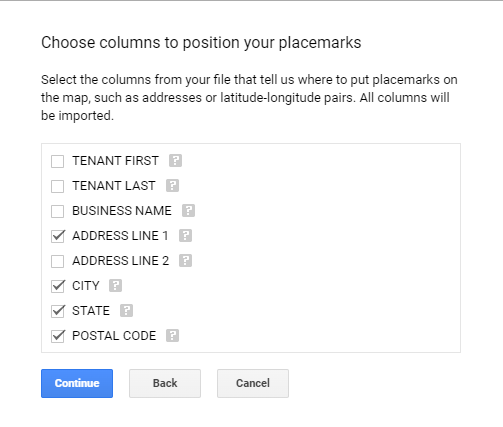This screenshot has height=427, width=503.
Task: Go back with the Back button
Action: [165, 383]
